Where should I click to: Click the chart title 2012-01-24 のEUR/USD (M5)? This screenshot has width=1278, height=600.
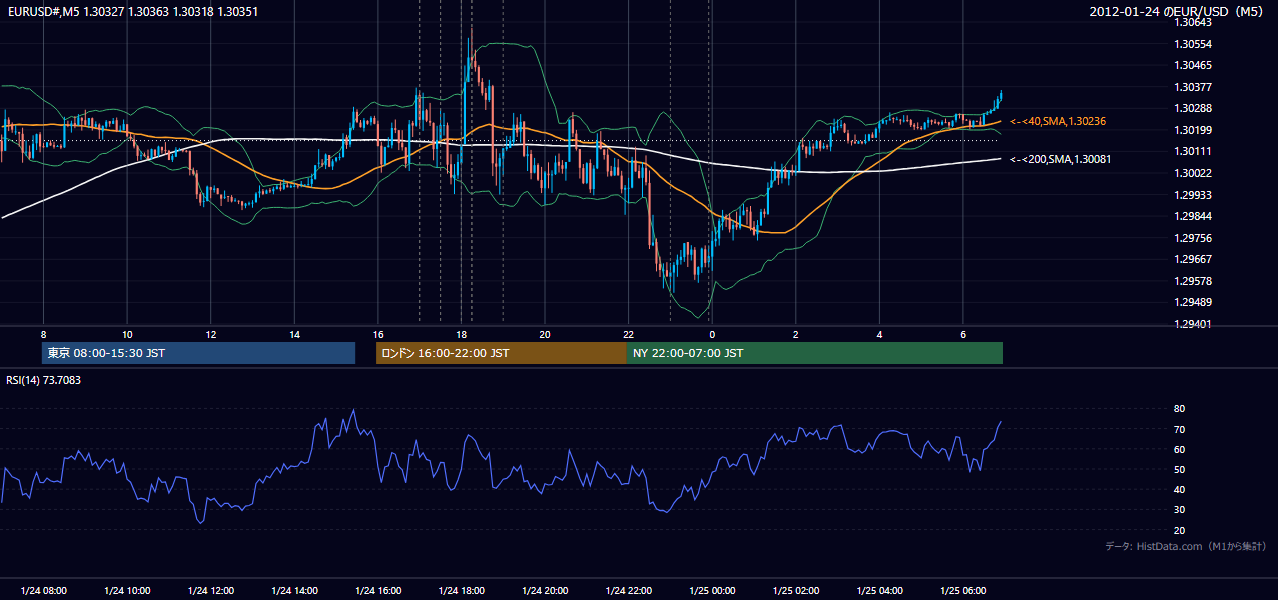[1177, 11]
